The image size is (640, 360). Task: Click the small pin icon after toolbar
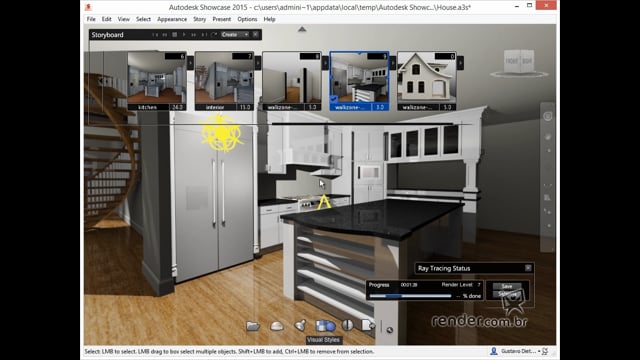[389, 330]
